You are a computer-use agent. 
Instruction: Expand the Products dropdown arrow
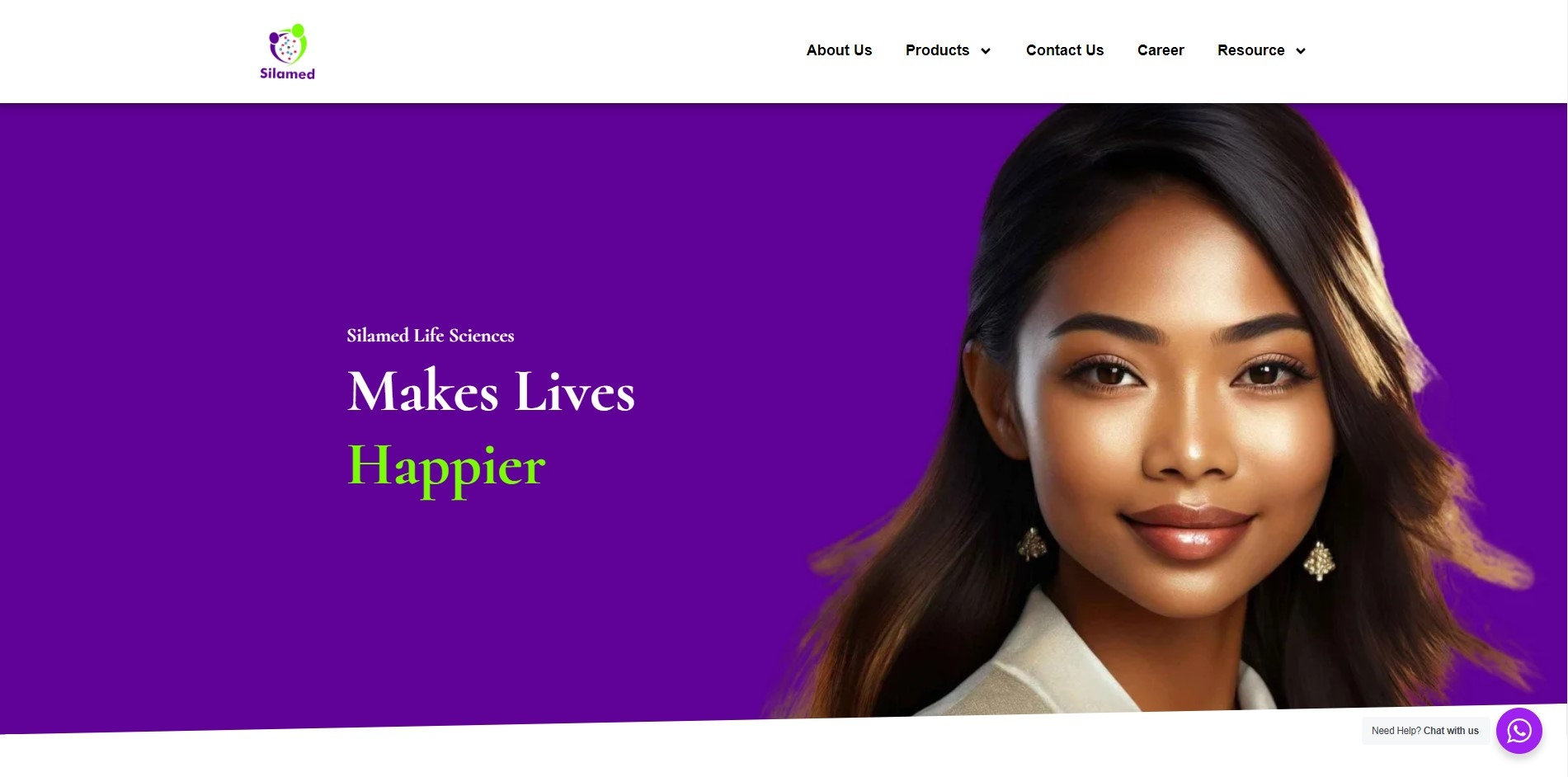(x=985, y=51)
